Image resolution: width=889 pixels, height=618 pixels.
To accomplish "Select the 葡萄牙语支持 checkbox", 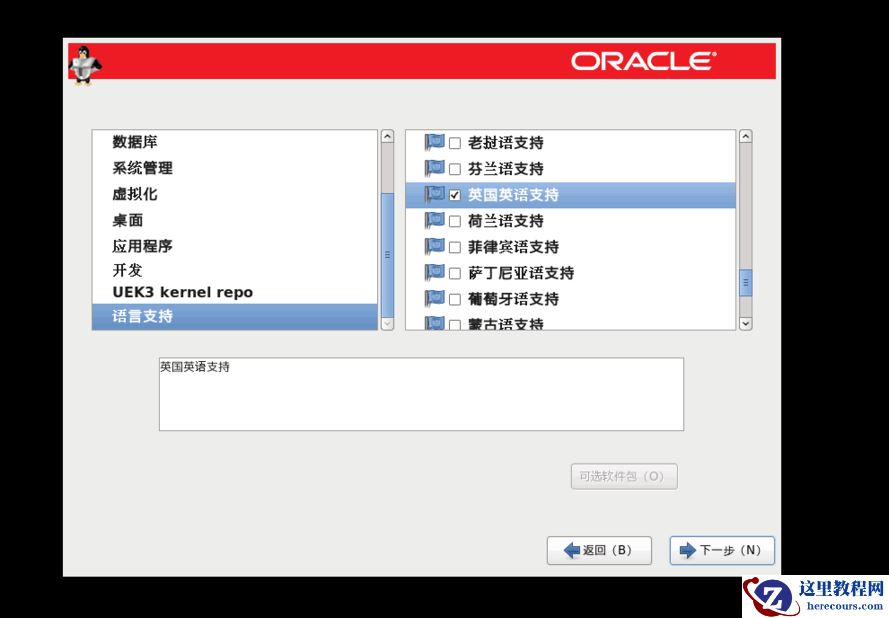I will pyautogui.click(x=455, y=299).
